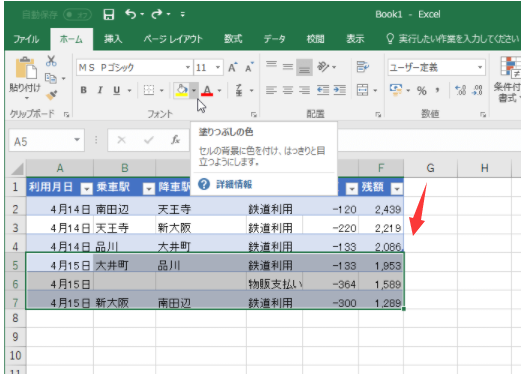
Task: Click the Increase Font Size icon
Action: click(x=233, y=68)
